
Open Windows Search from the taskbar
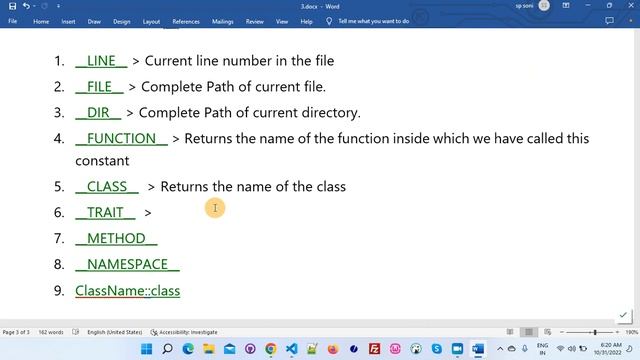[167, 349]
